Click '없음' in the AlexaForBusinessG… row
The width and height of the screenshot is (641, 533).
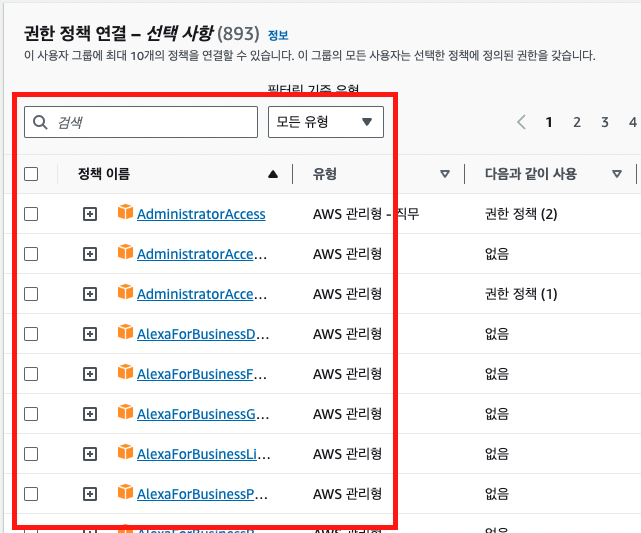[497, 414]
